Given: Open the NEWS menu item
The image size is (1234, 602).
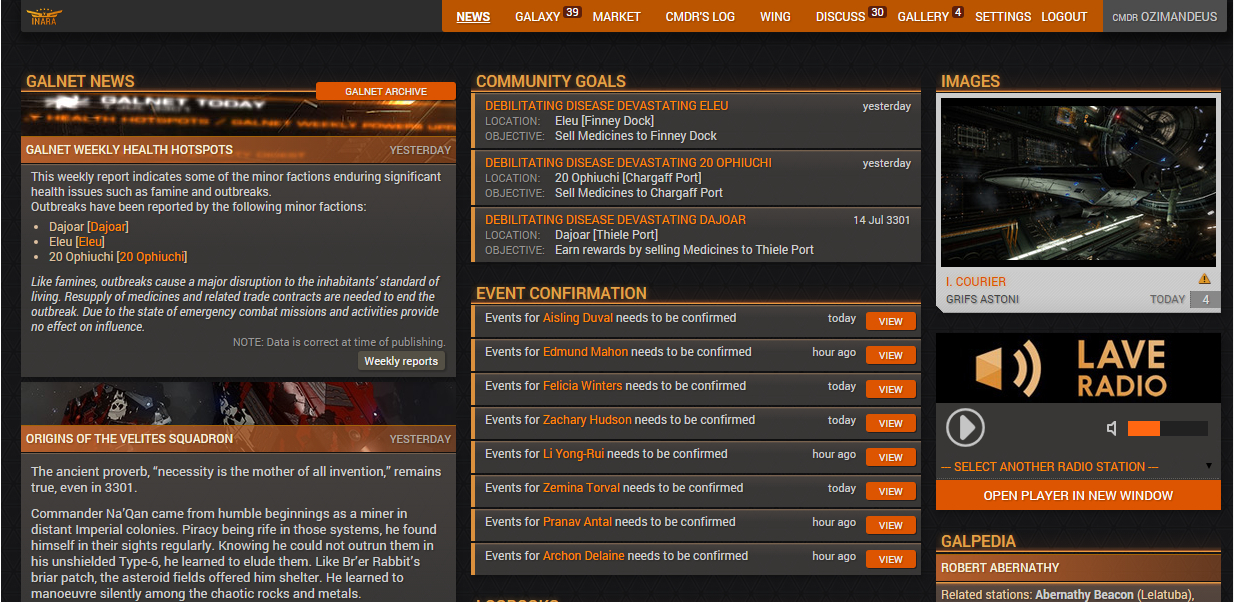Looking at the screenshot, I should [x=473, y=17].
